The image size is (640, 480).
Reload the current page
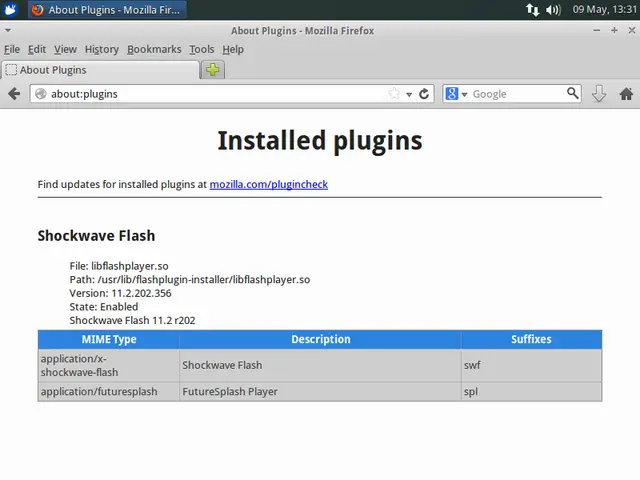424,94
